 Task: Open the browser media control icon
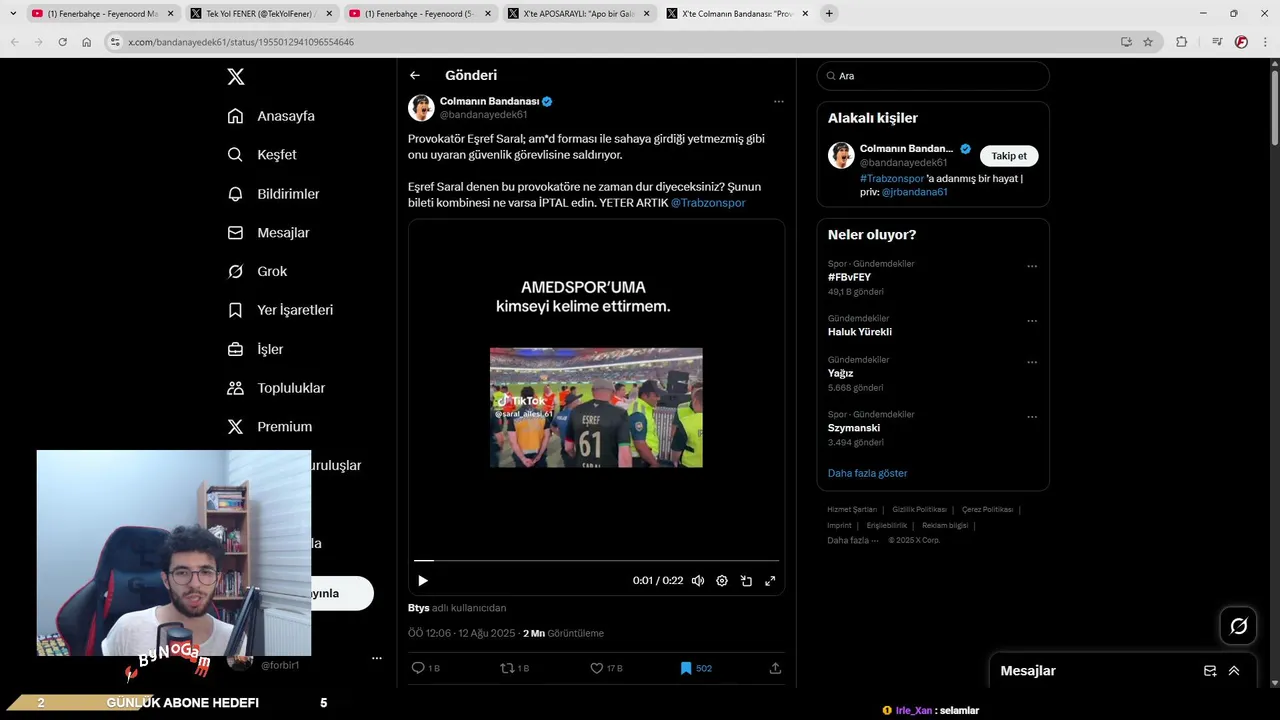pyautogui.click(x=1216, y=42)
